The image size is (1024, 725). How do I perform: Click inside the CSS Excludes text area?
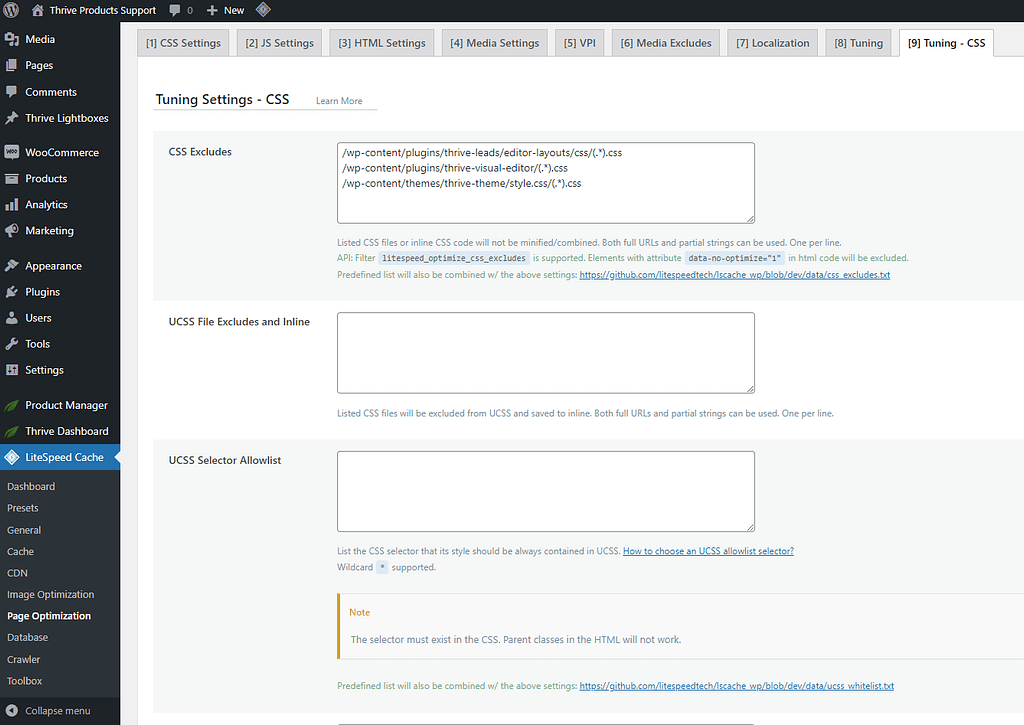(546, 183)
